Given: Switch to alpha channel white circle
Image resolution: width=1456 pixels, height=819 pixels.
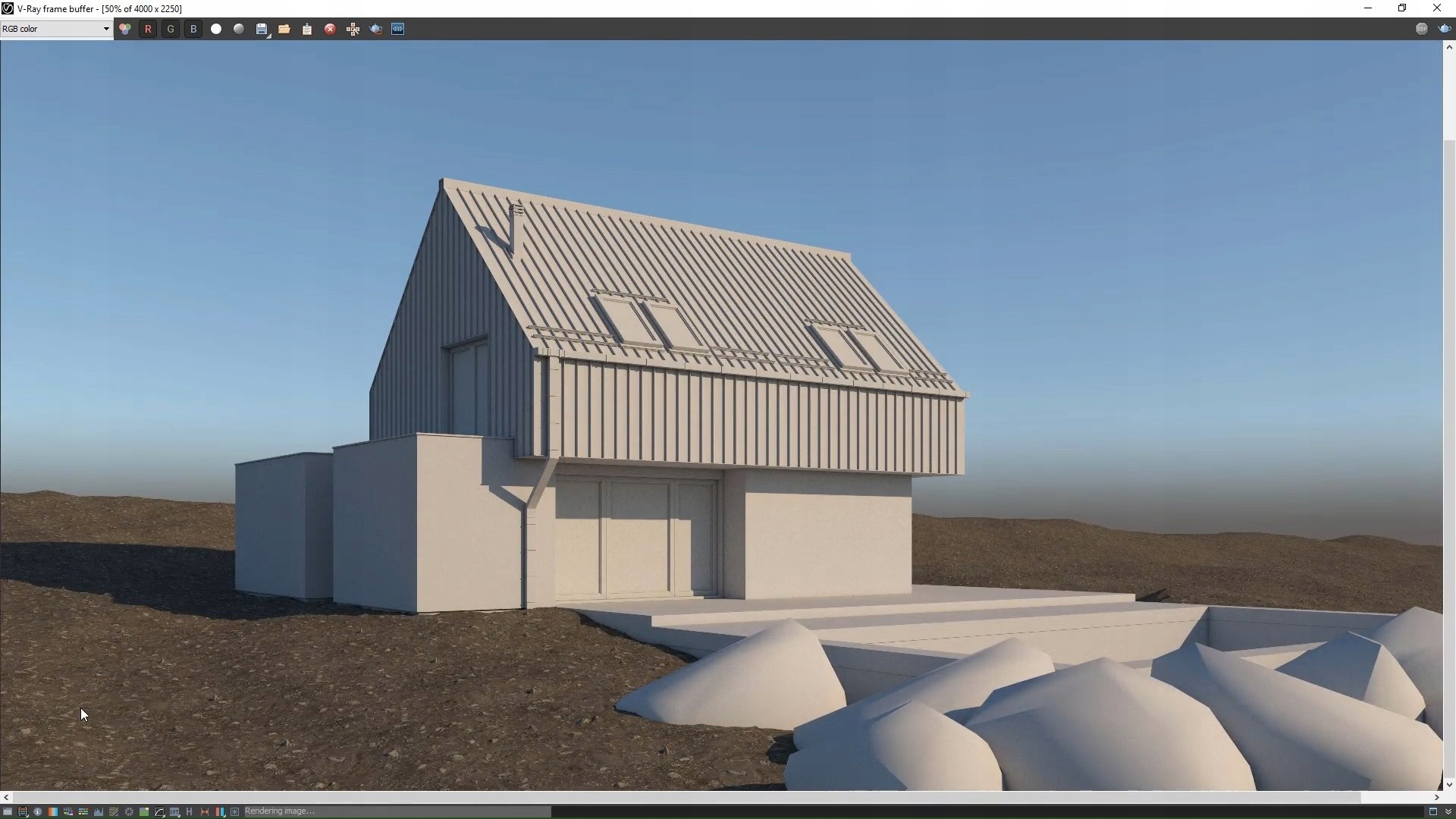Looking at the screenshot, I should click(x=216, y=29).
